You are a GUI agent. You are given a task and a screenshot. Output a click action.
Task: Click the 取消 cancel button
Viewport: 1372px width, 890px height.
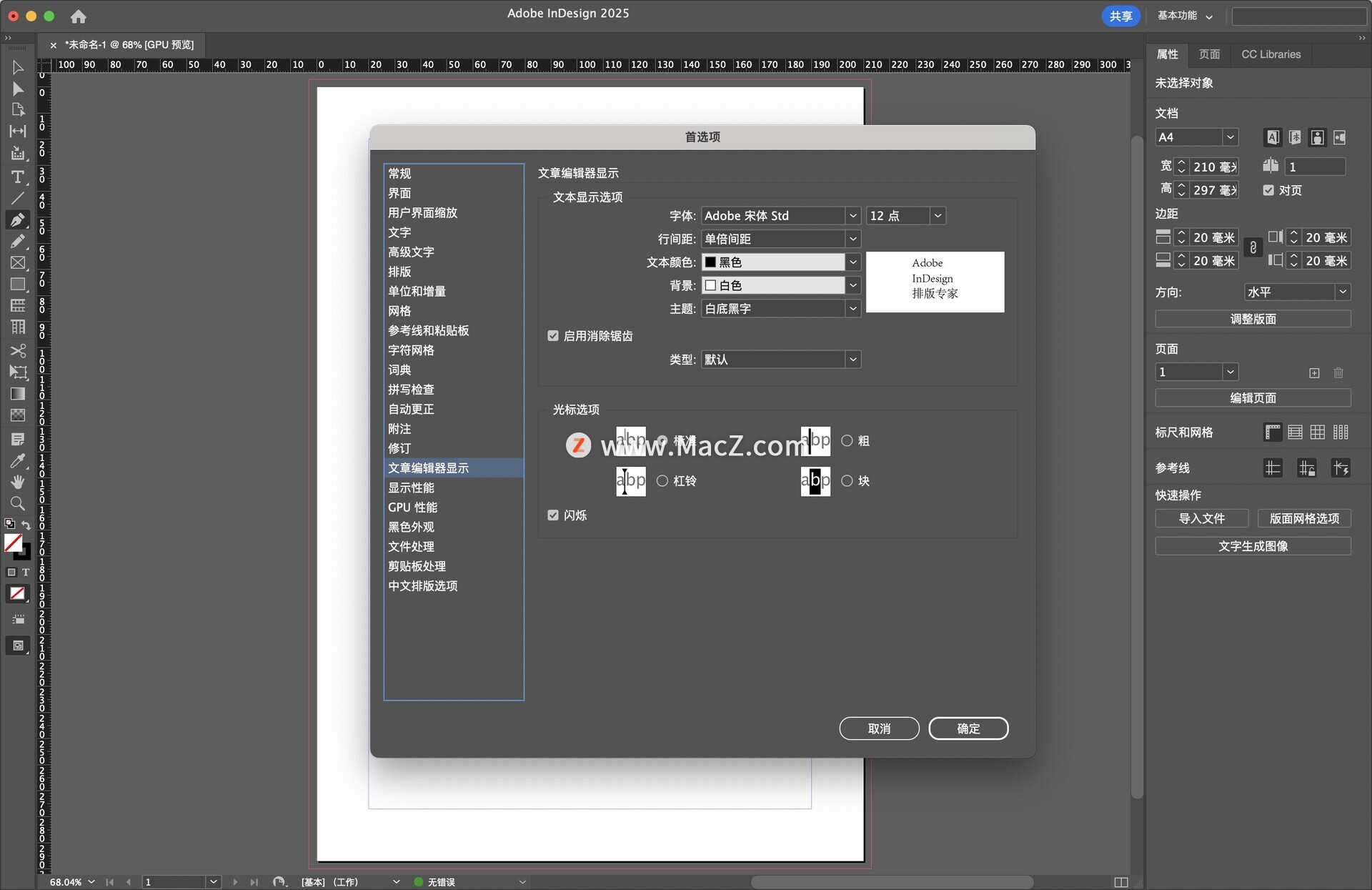(879, 728)
